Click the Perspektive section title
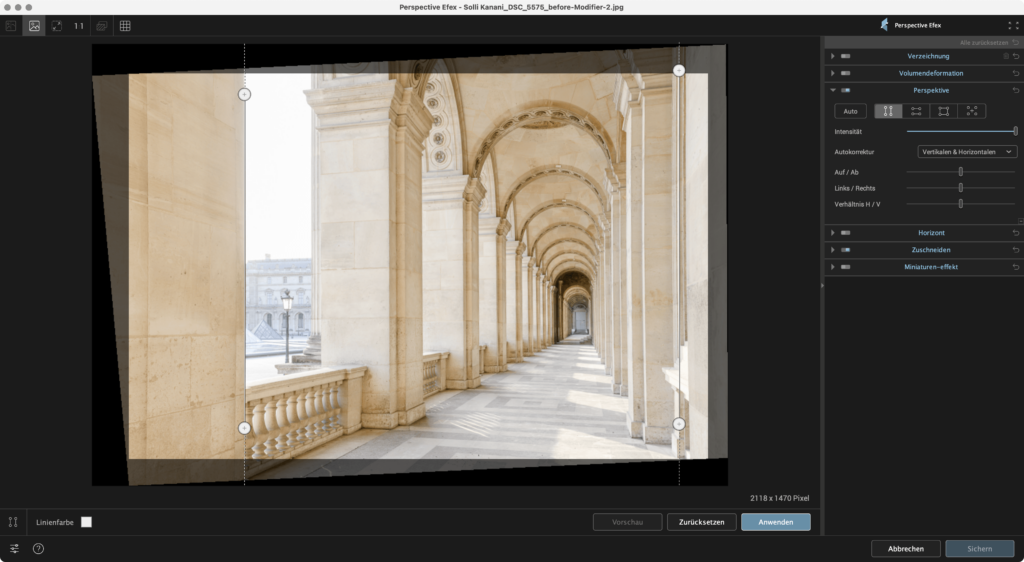 tap(931, 90)
